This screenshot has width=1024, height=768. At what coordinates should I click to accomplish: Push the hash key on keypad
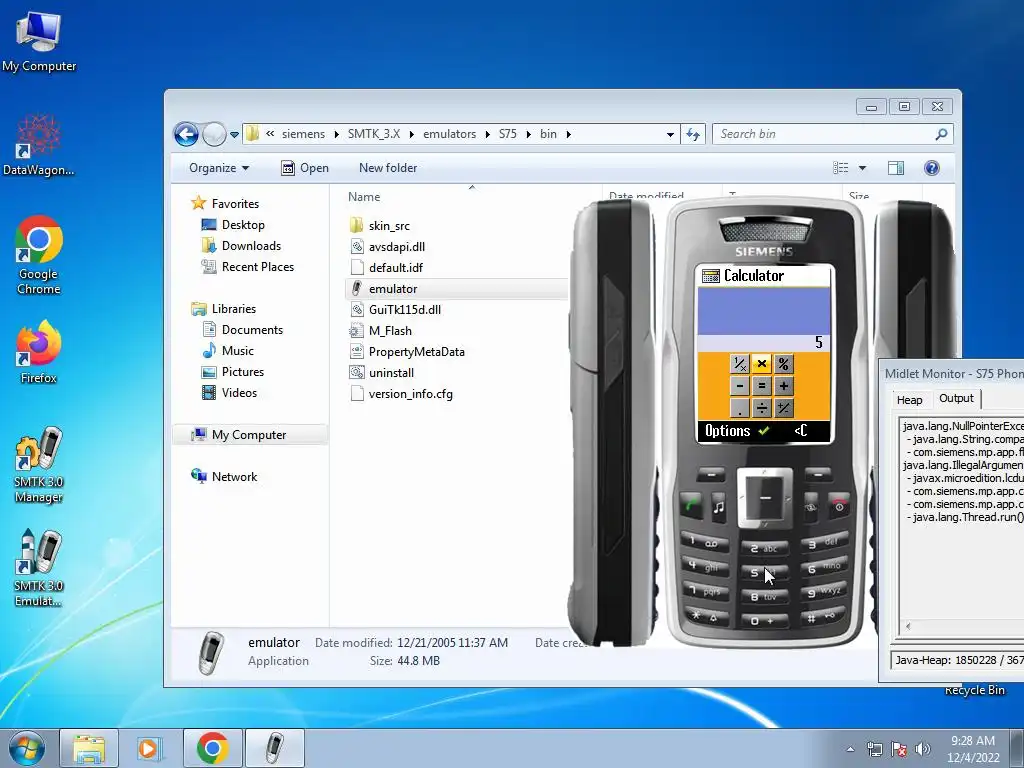pos(824,616)
